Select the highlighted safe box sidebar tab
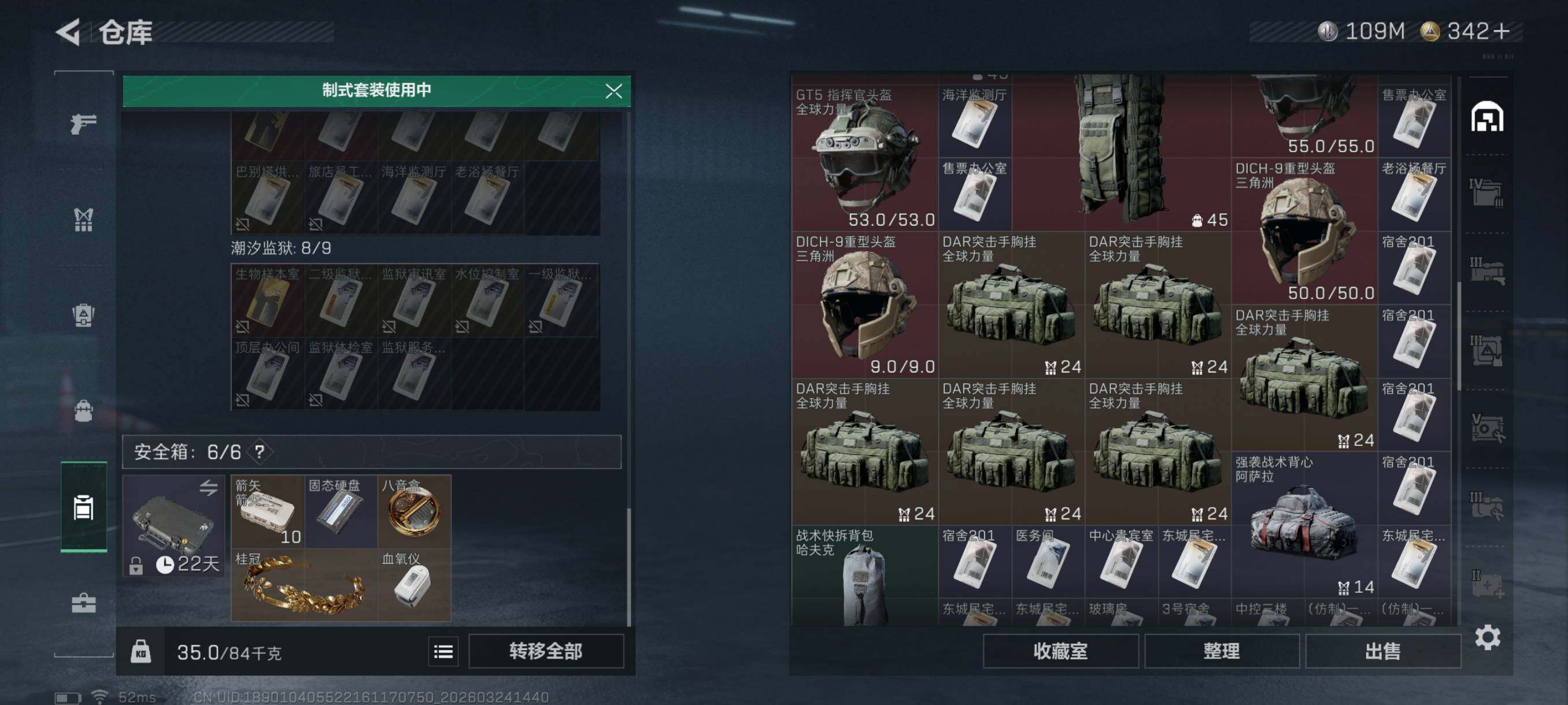 click(83, 507)
